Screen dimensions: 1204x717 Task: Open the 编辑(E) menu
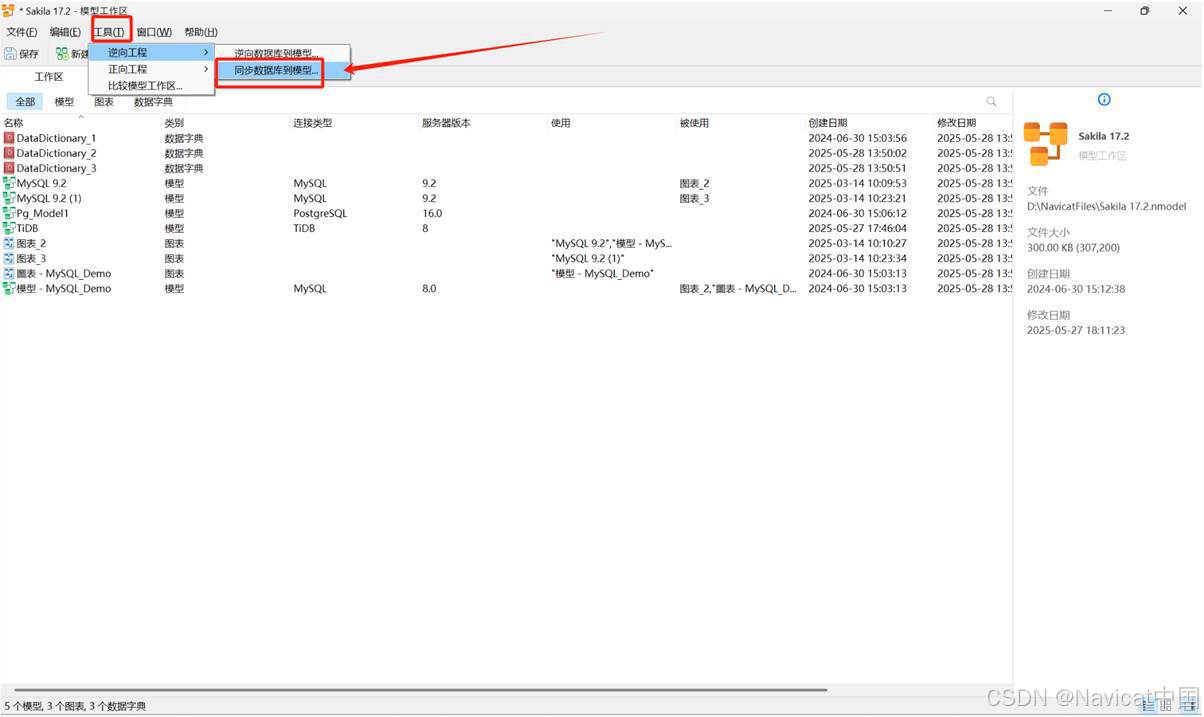tap(65, 32)
